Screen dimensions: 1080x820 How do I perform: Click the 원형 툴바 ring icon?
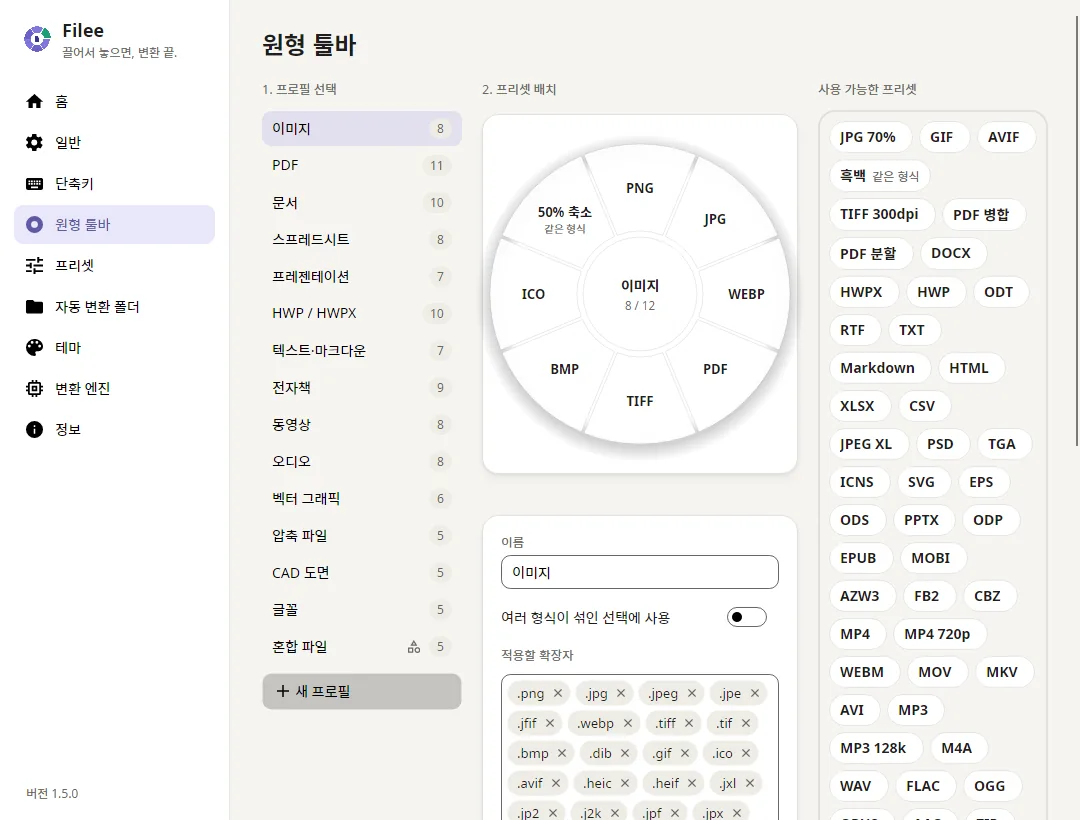34,224
